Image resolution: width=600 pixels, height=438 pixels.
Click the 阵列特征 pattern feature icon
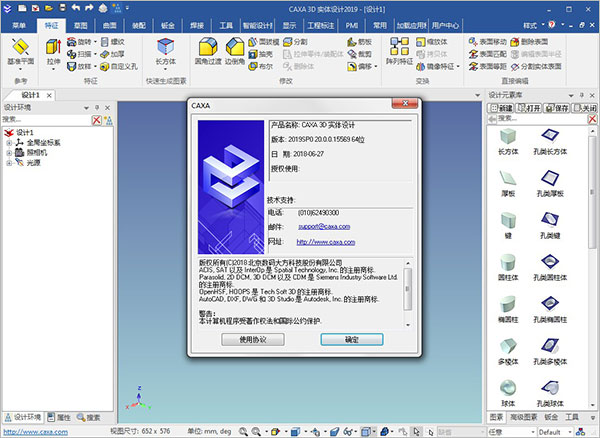pyautogui.click(x=399, y=46)
